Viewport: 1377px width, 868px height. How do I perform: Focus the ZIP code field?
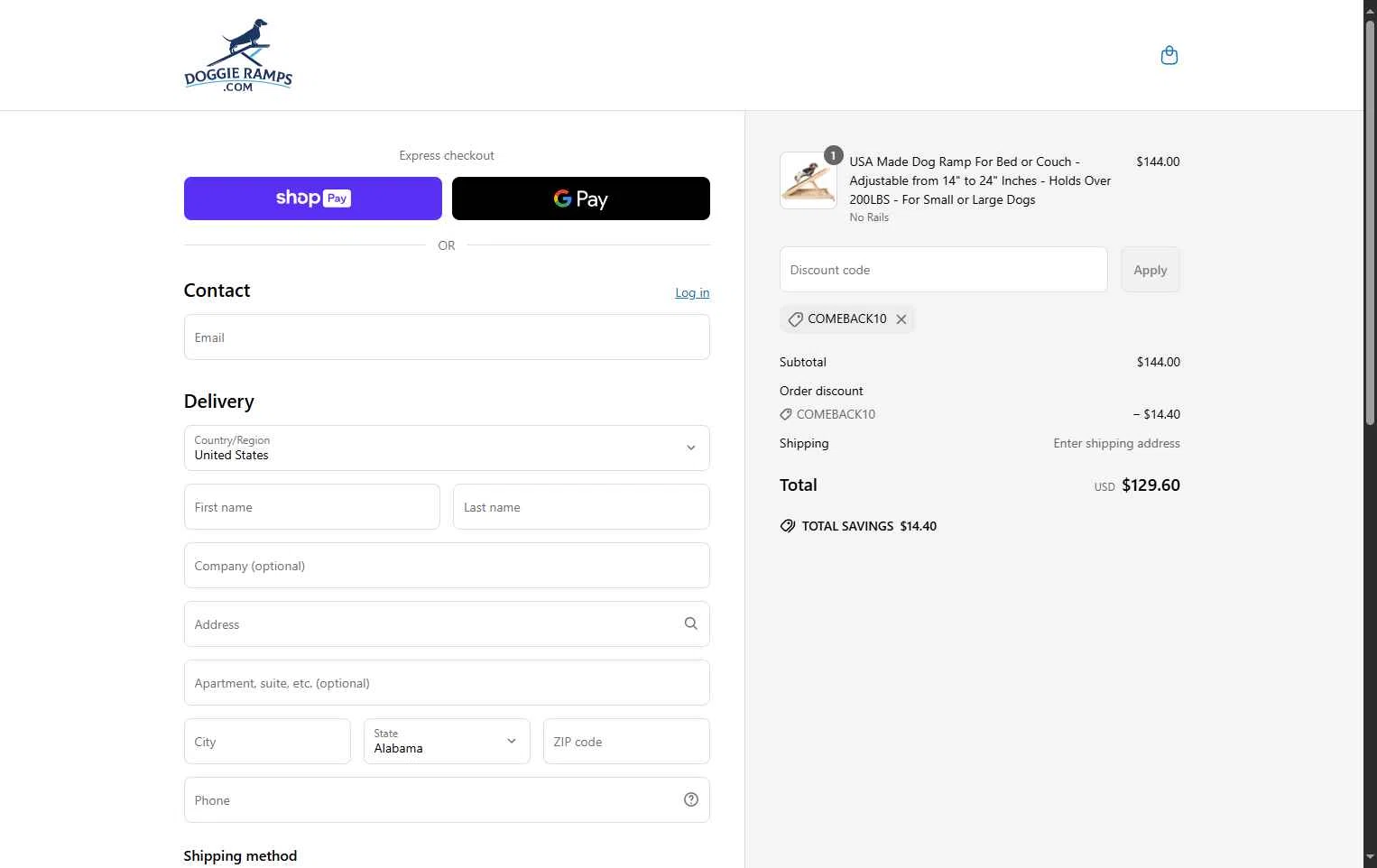click(626, 742)
